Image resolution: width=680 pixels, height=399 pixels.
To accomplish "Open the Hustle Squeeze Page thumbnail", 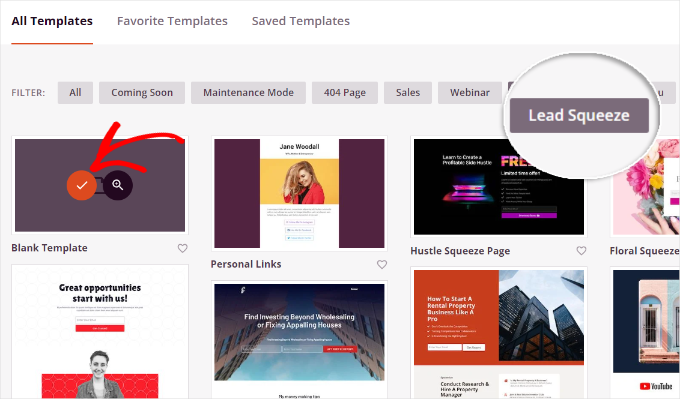I will coord(499,187).
